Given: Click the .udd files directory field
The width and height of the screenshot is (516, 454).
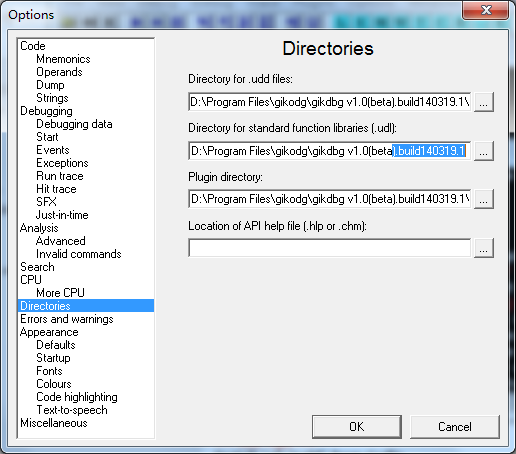Looking at the screenshot, I should tap(330, 102).
